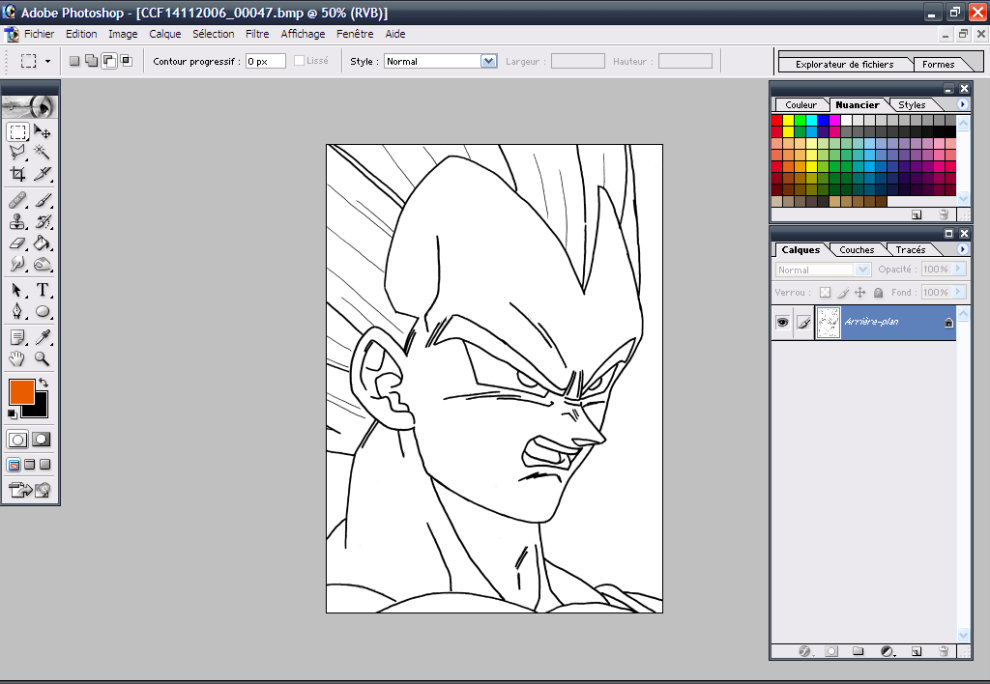Create new swatch in Nuancier panel
The width and height of the screenshot is (990, 684).
coord(917,215)
